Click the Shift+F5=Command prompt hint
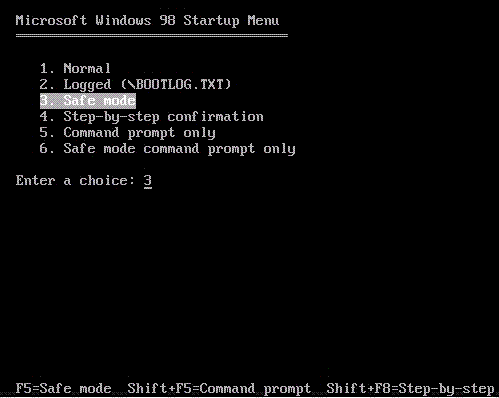 pyautogui.click(x=219, y=389)
